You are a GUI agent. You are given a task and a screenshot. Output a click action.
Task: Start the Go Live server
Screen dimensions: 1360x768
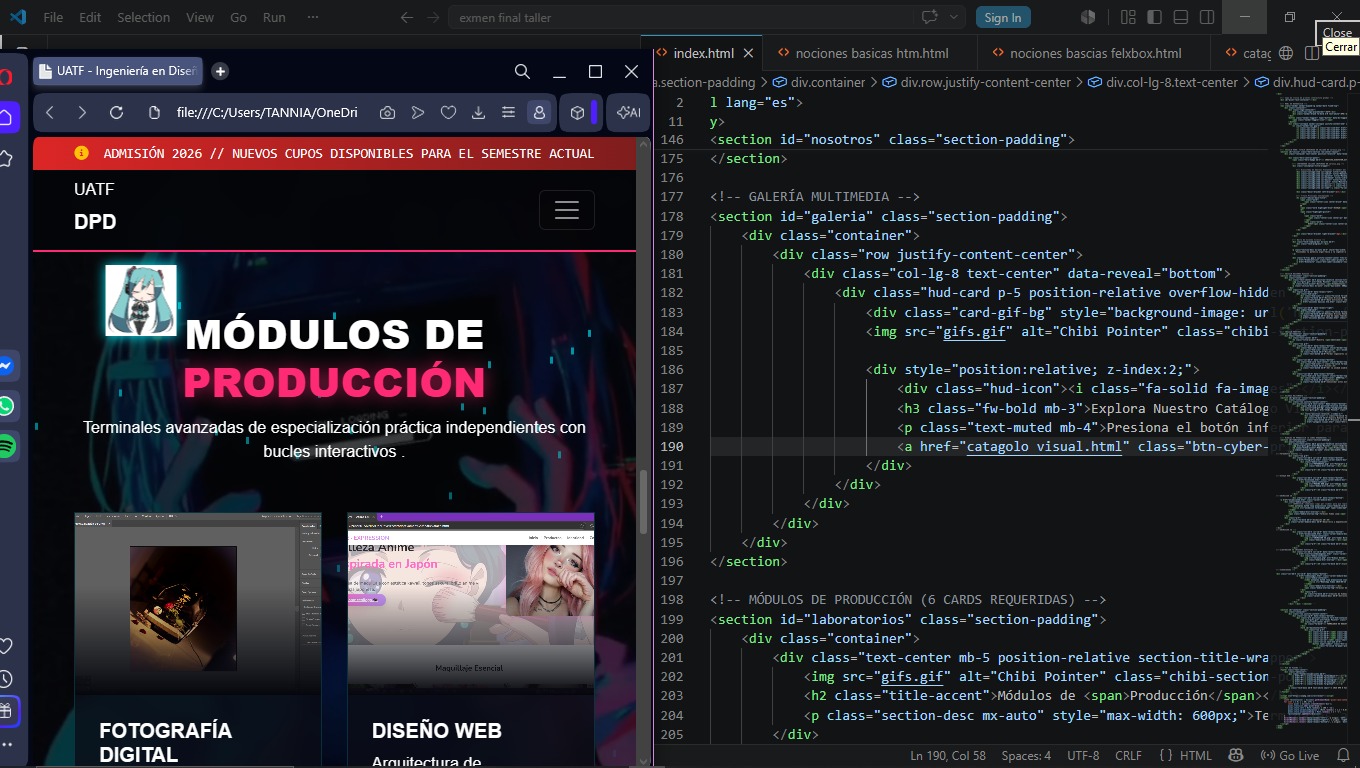click(1289, 755)
